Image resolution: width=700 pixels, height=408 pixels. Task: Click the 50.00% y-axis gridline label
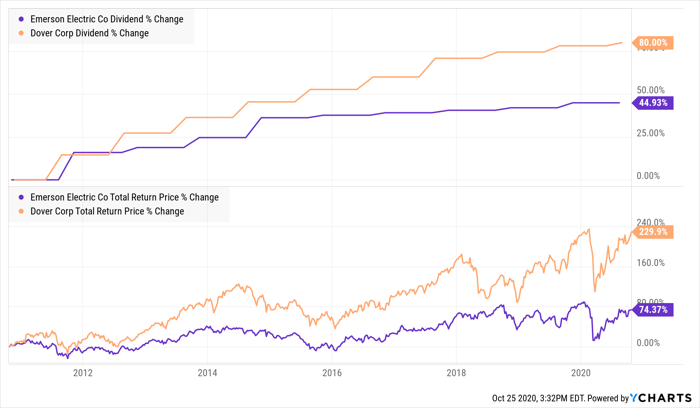tap(651, 90)
